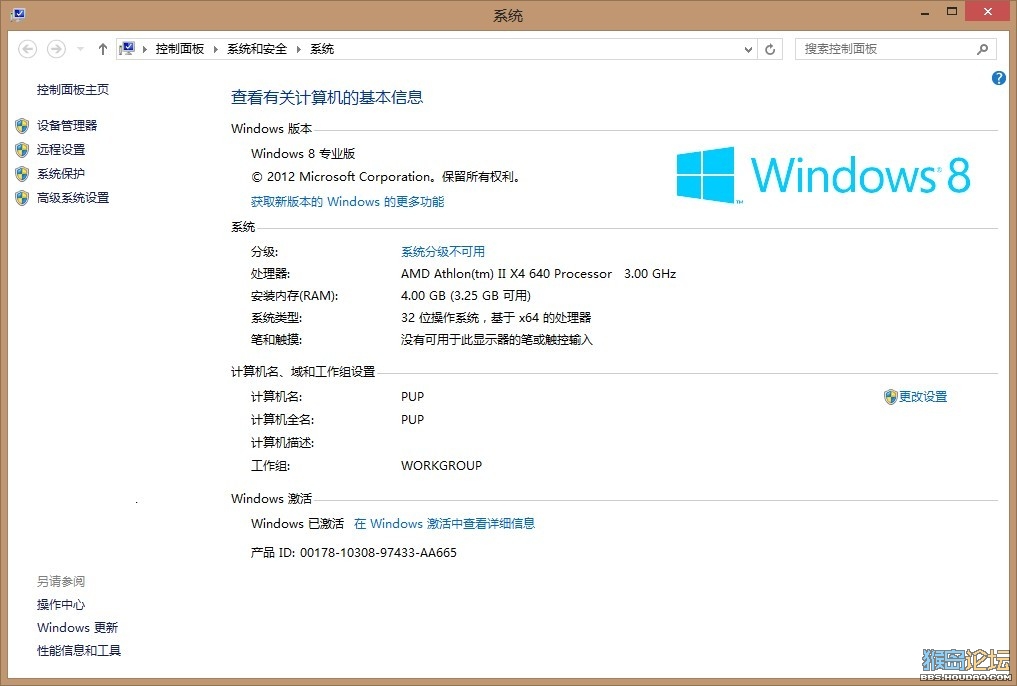
Task: Click the computer icon in the address bar
Action: [127, 49]
